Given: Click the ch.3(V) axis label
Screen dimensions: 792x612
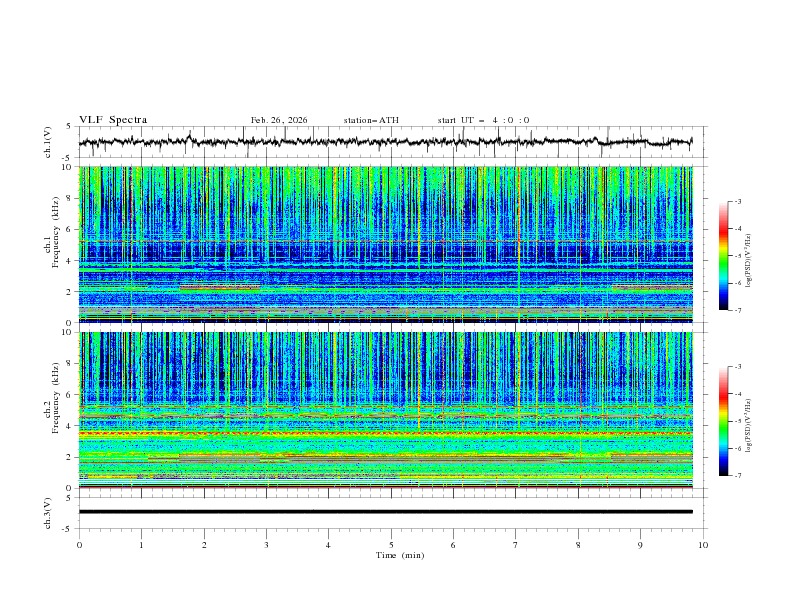Looking at the screenshot, I should click(x=50, y=512).
